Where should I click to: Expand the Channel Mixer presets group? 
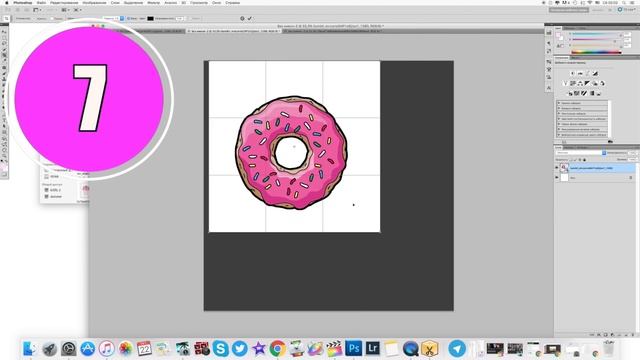[x=559, y=129]
